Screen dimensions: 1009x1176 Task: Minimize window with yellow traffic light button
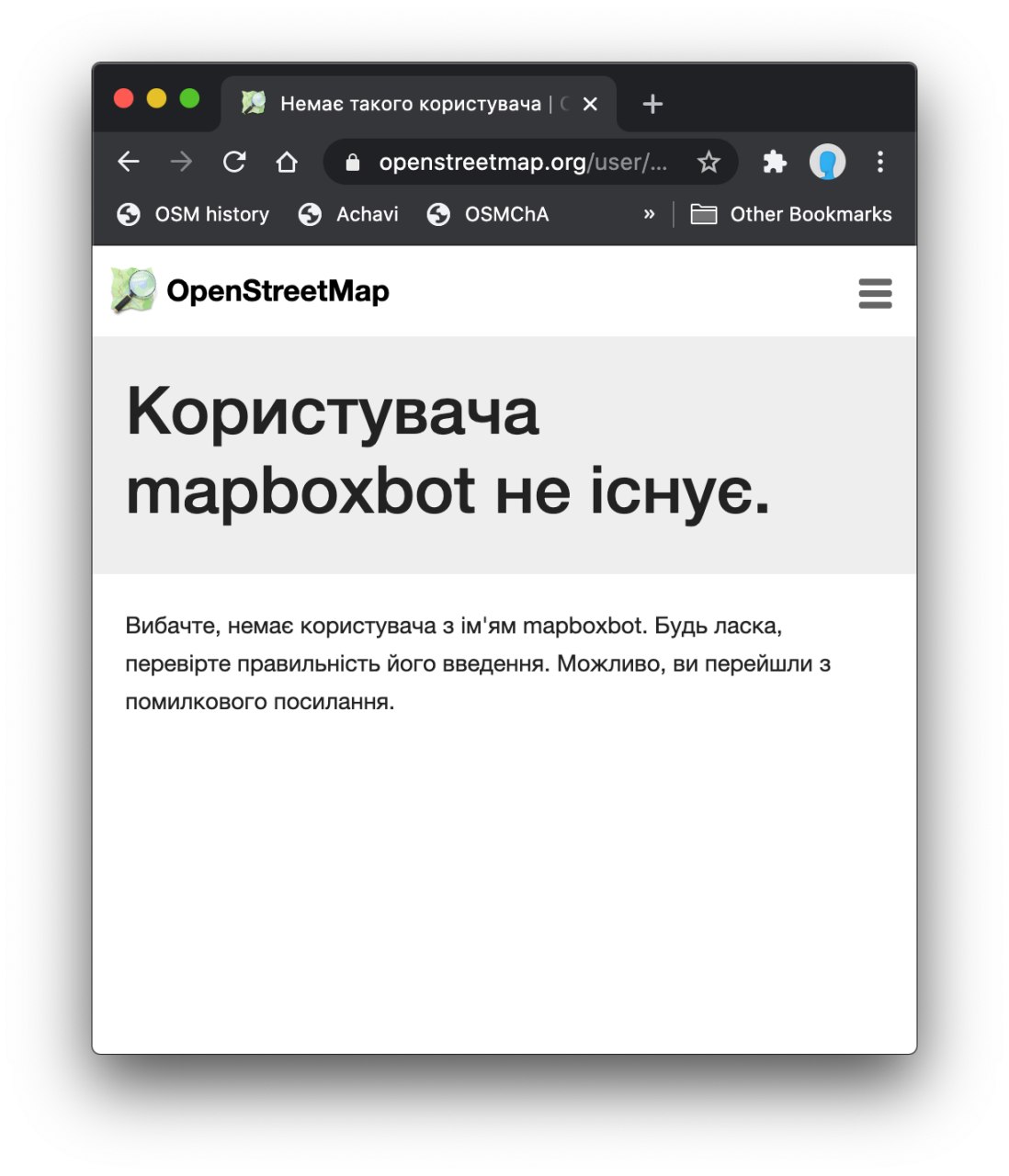coord(156,97)
